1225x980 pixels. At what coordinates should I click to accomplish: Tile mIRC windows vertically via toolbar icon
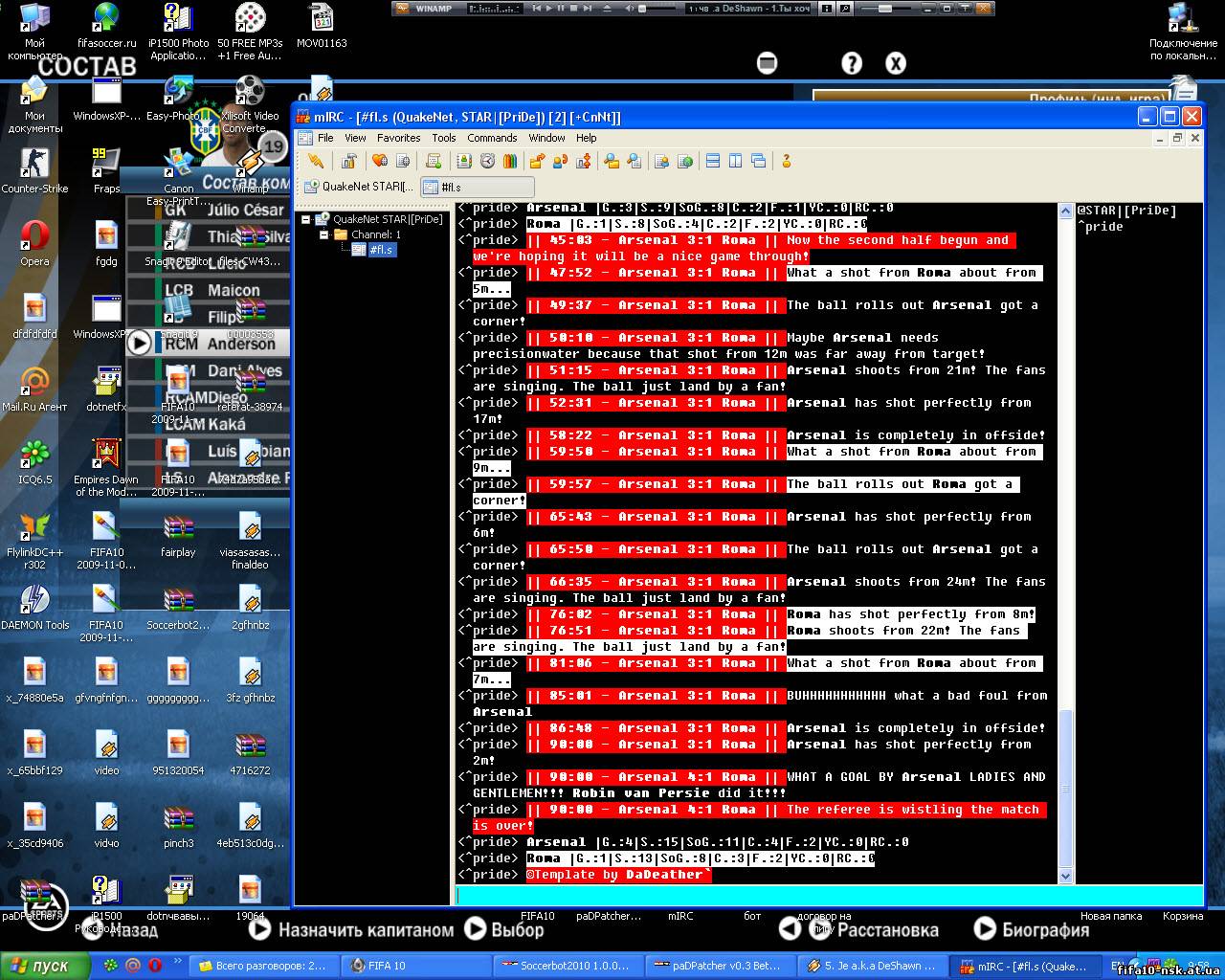(736, 161)
